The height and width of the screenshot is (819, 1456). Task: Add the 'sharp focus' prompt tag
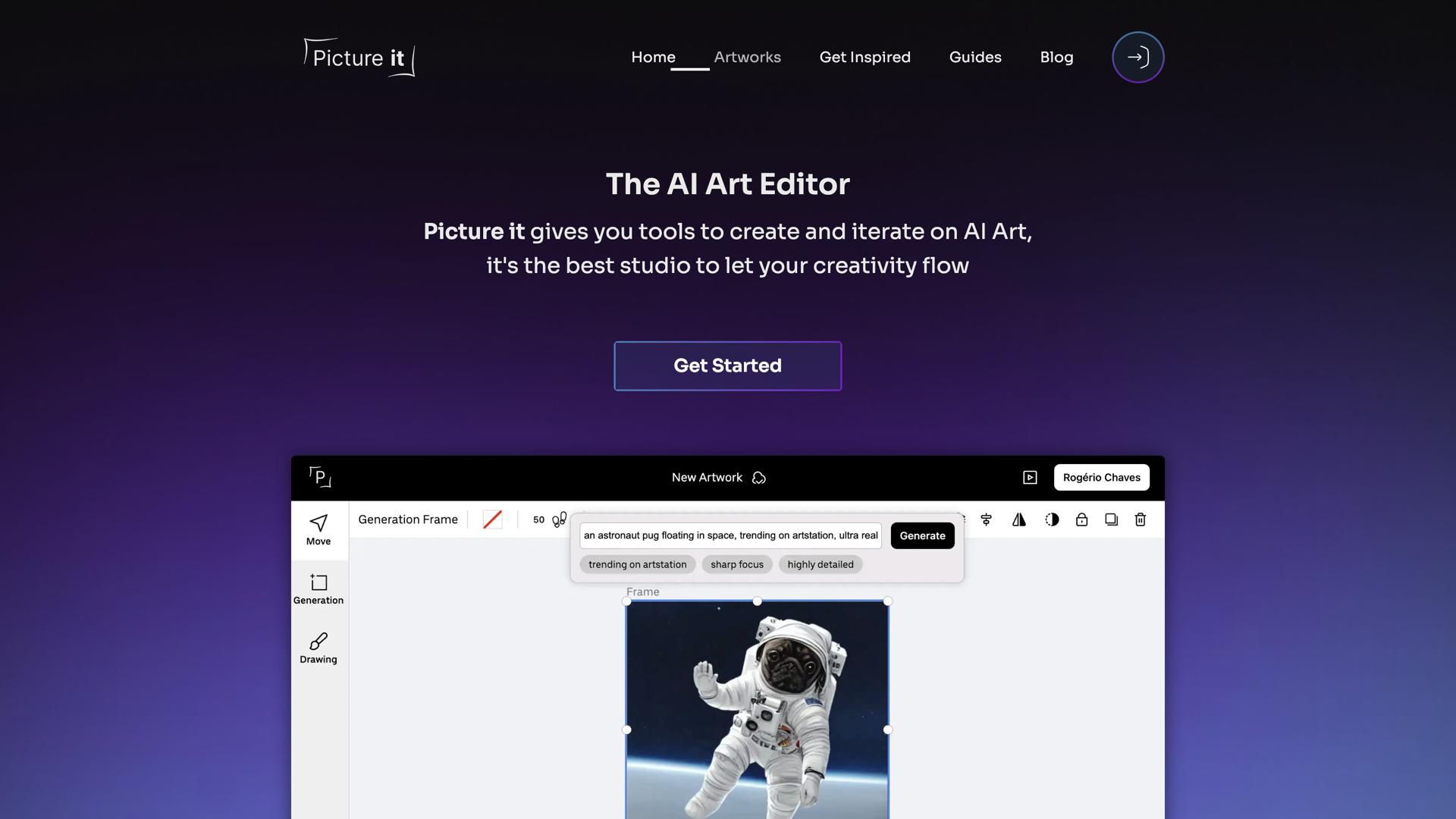(x=736, y=564)
